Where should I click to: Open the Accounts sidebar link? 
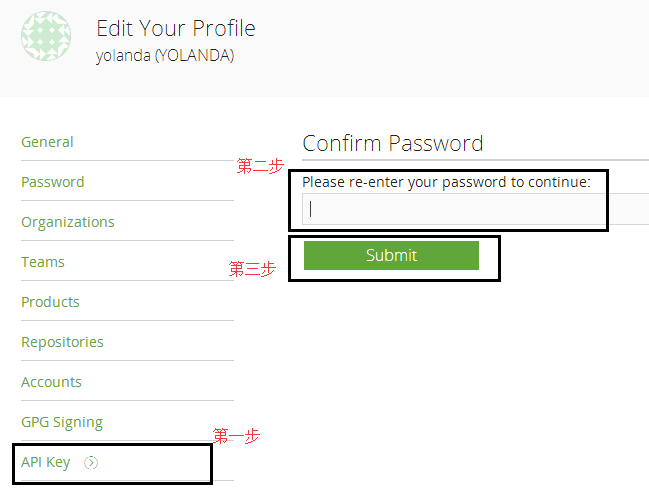point(51,382)
